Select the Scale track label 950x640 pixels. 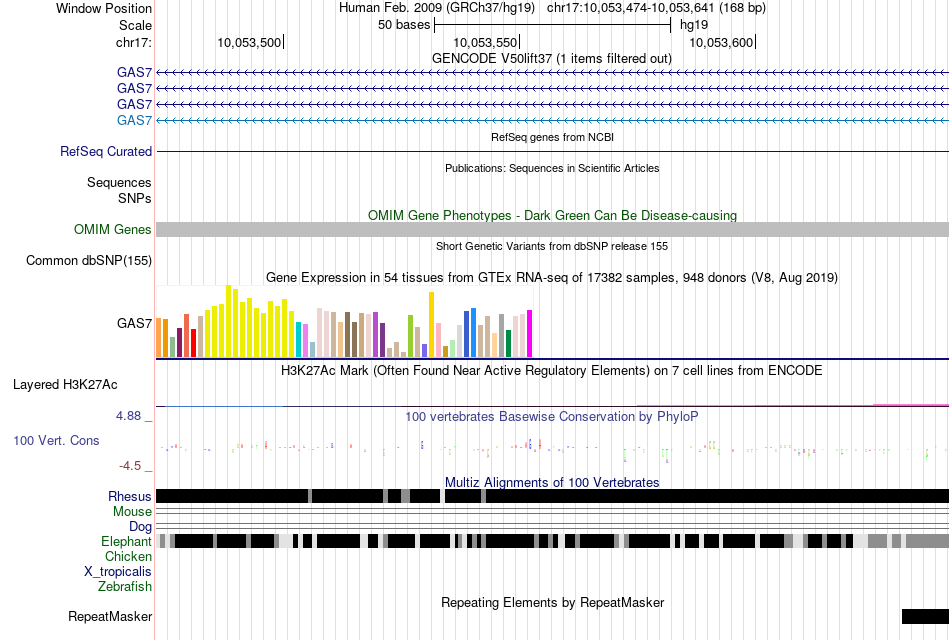(135, 25)
